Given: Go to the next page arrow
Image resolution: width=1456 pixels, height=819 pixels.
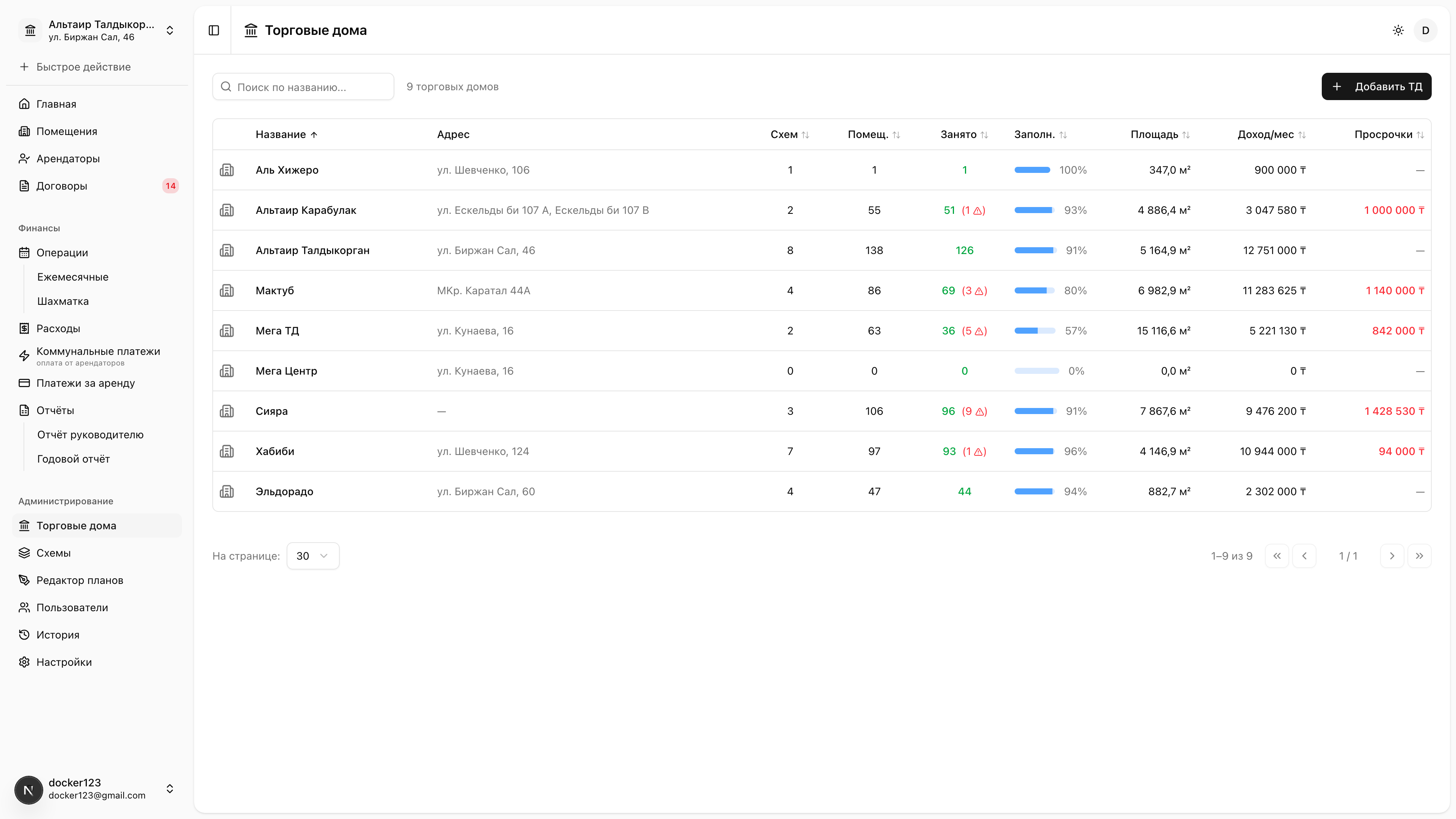Looking at the screenshot, I should point(1392,555).
